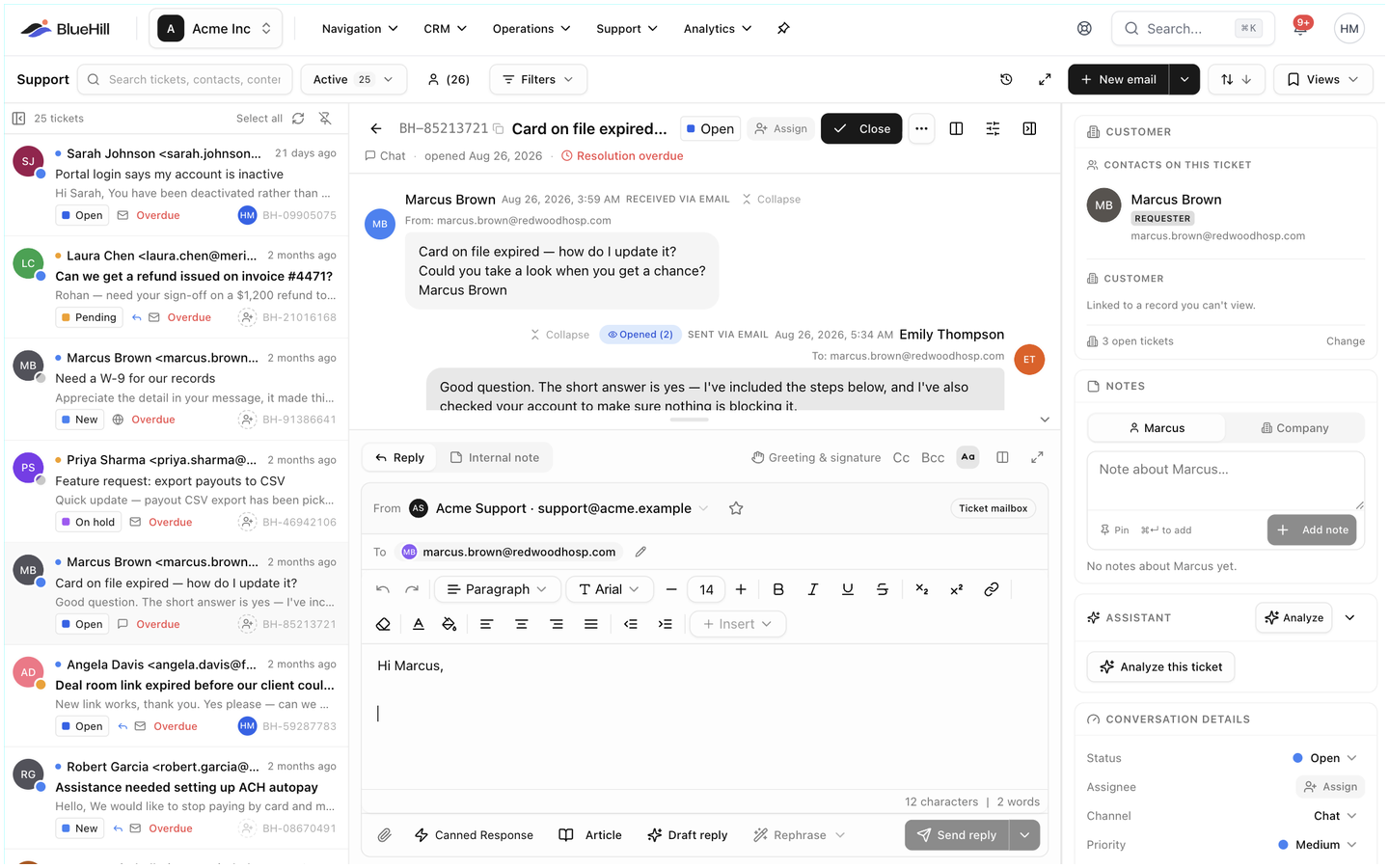
Task: Toggle the Aa formatting toolbar button
Action: pos(967,457)
